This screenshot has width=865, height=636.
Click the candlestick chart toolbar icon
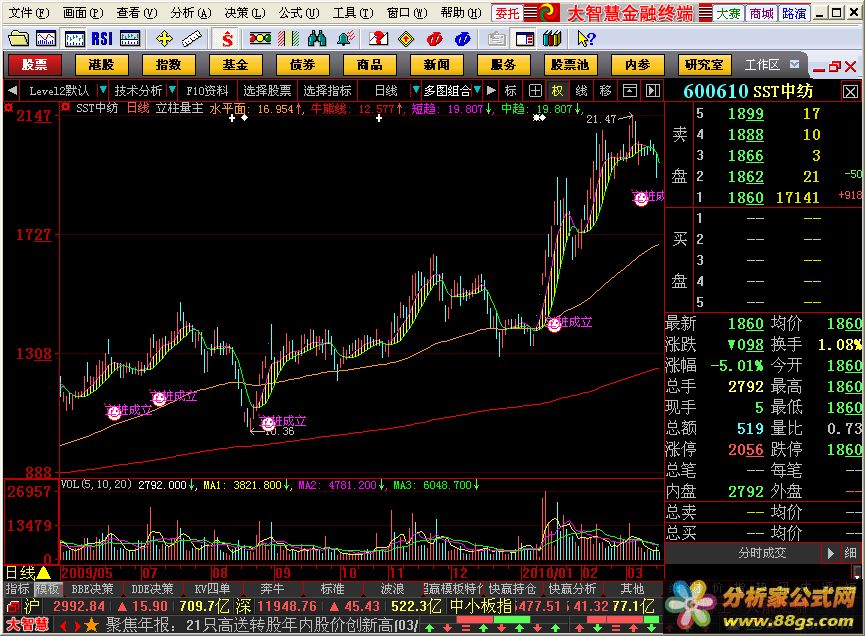click(74, 39)
